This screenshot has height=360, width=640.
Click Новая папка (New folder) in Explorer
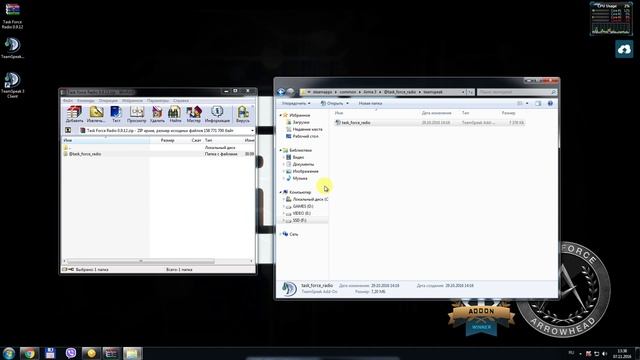point(370,103)
